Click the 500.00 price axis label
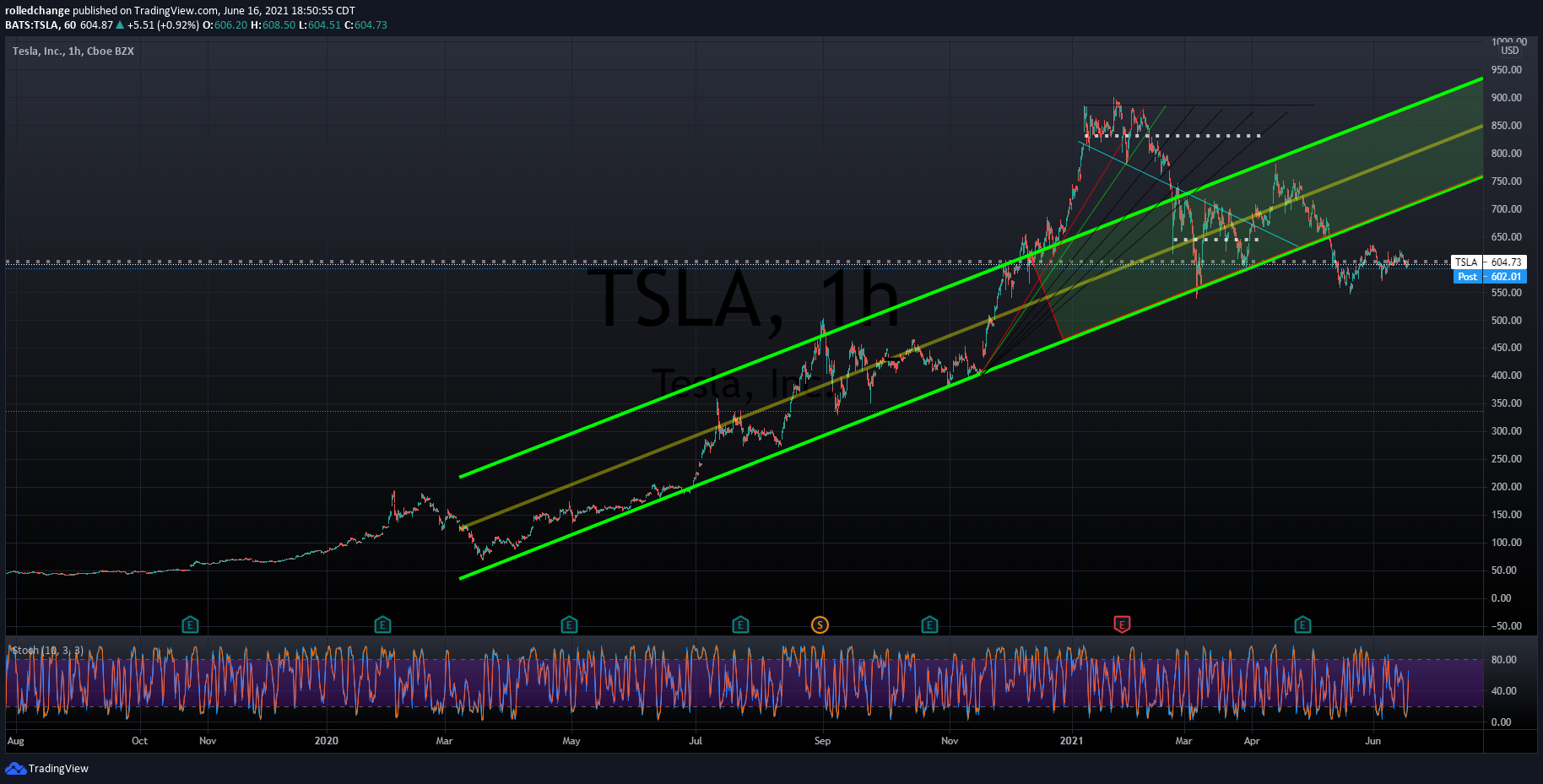The height and width of the screenshot is (784, 1543). (x=1506, y=321)
